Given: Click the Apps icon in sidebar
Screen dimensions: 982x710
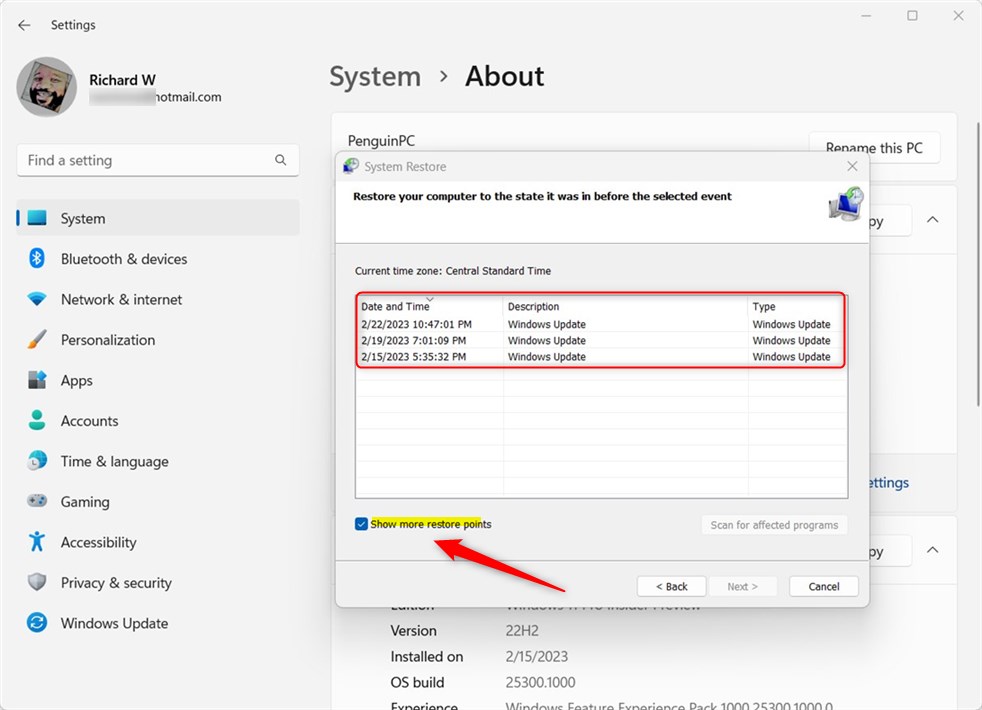Looking at the screenshot, I should click(x=37, y=380).
